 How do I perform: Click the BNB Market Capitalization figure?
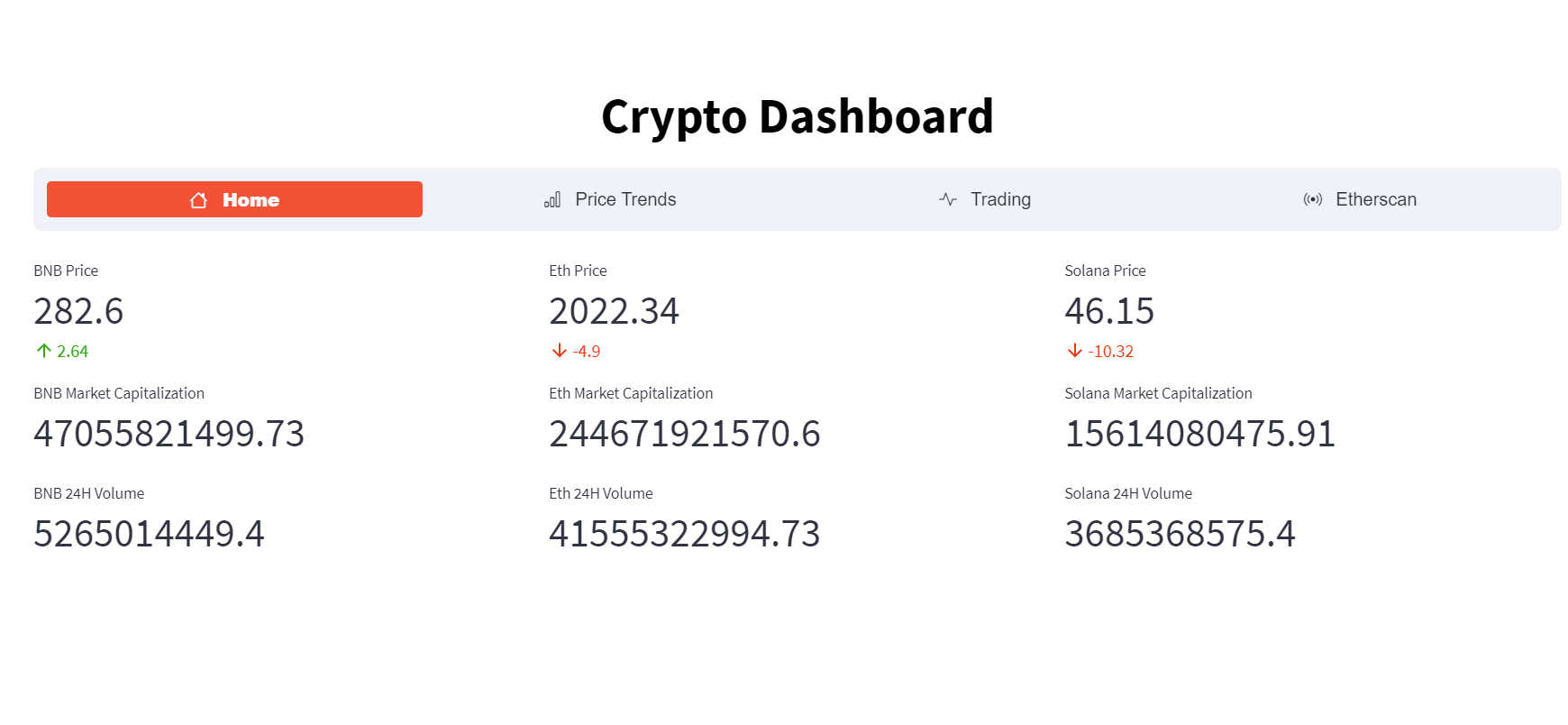click(x=169, y=434)
